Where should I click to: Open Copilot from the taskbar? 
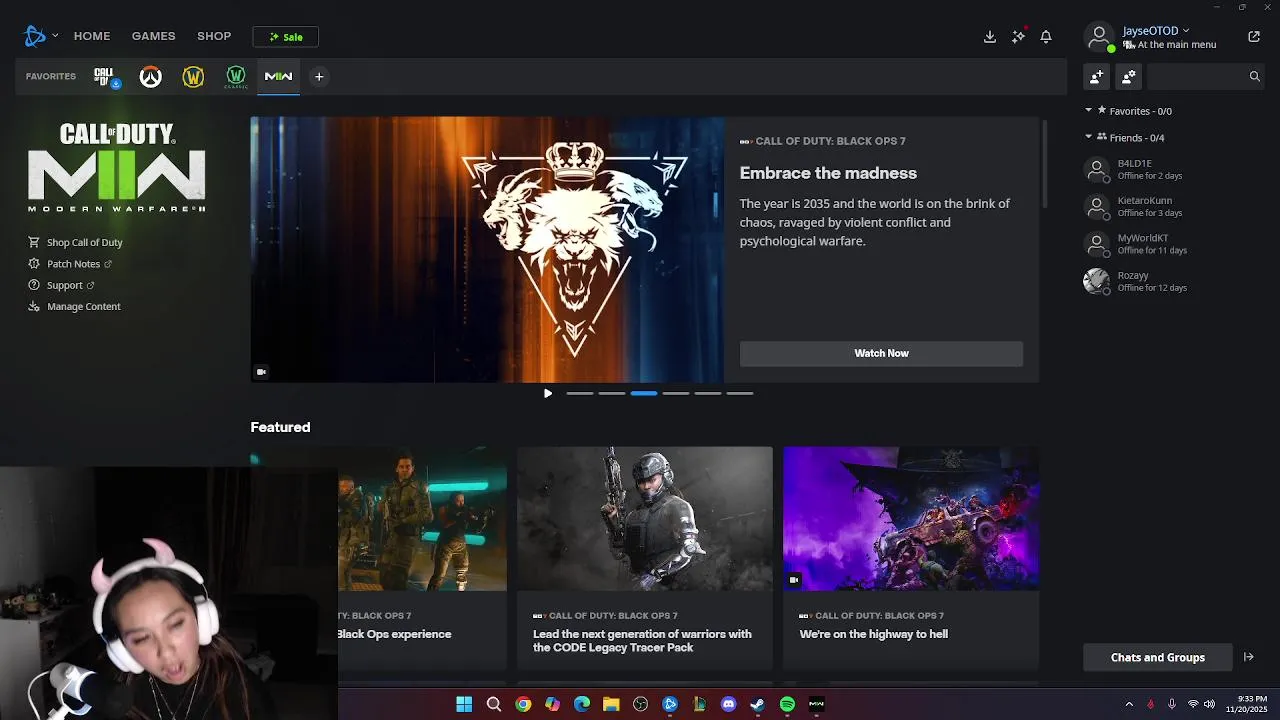pyautogui.click(x=552, y=704)
